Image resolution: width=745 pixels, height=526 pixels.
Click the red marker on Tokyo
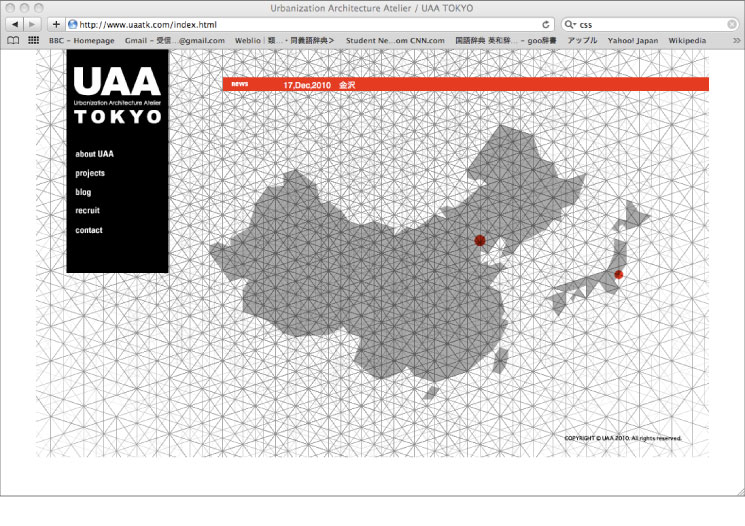tap(618, 274)
